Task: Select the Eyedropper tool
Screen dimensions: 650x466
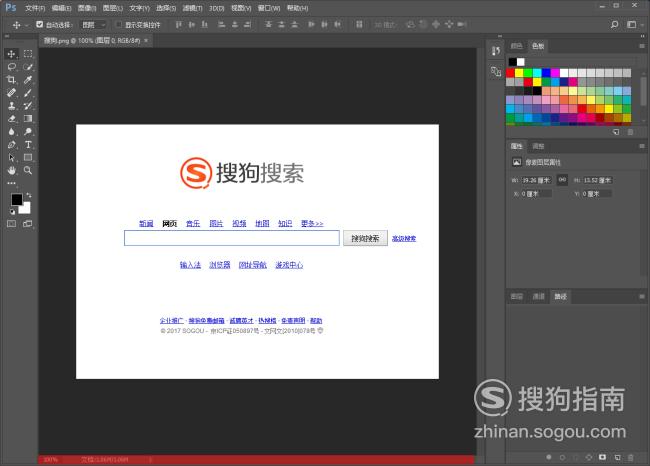Action: 28,80
